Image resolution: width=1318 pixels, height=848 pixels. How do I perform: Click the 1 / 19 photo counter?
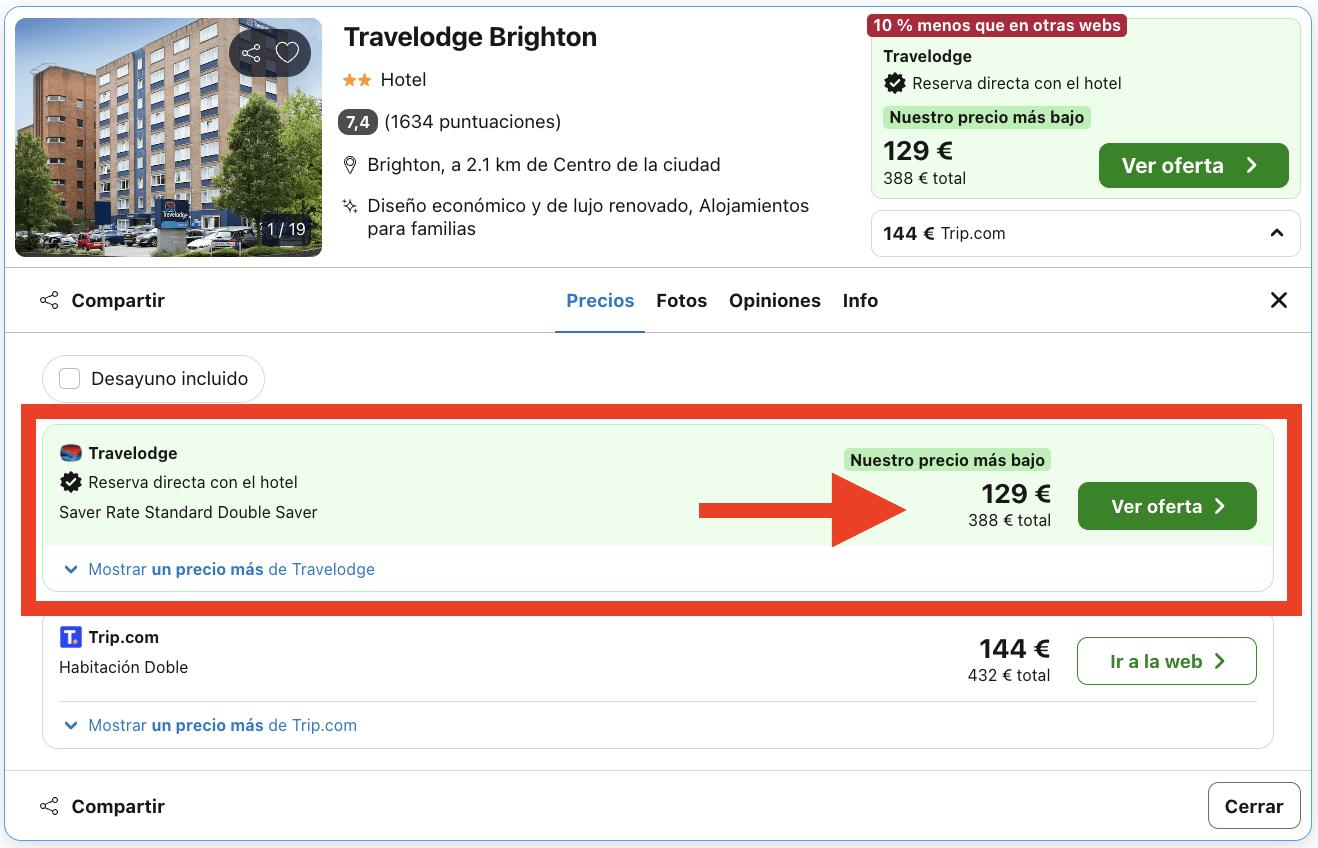(x=286, y=229)
